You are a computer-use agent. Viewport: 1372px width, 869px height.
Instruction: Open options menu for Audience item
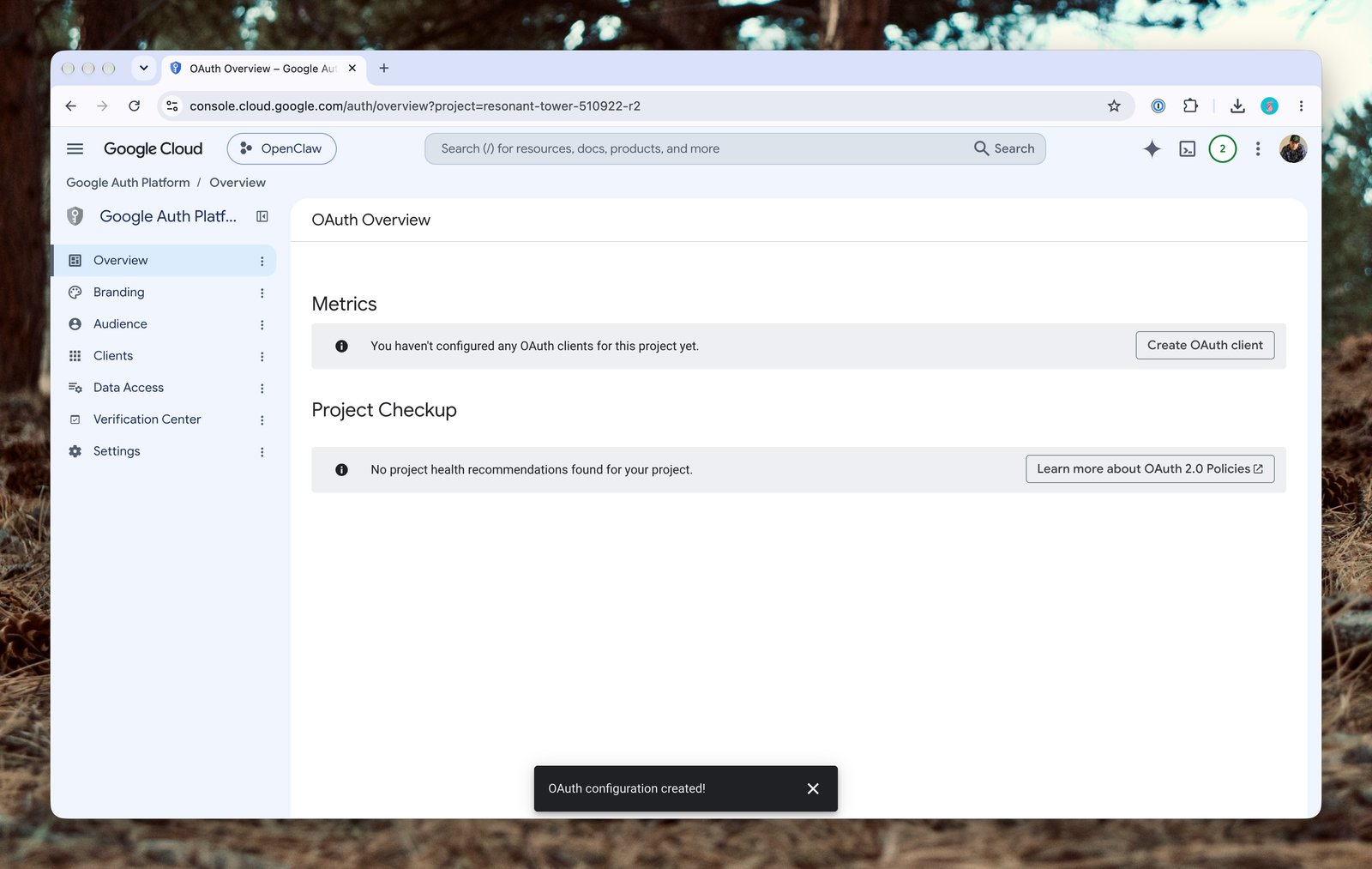262,324
